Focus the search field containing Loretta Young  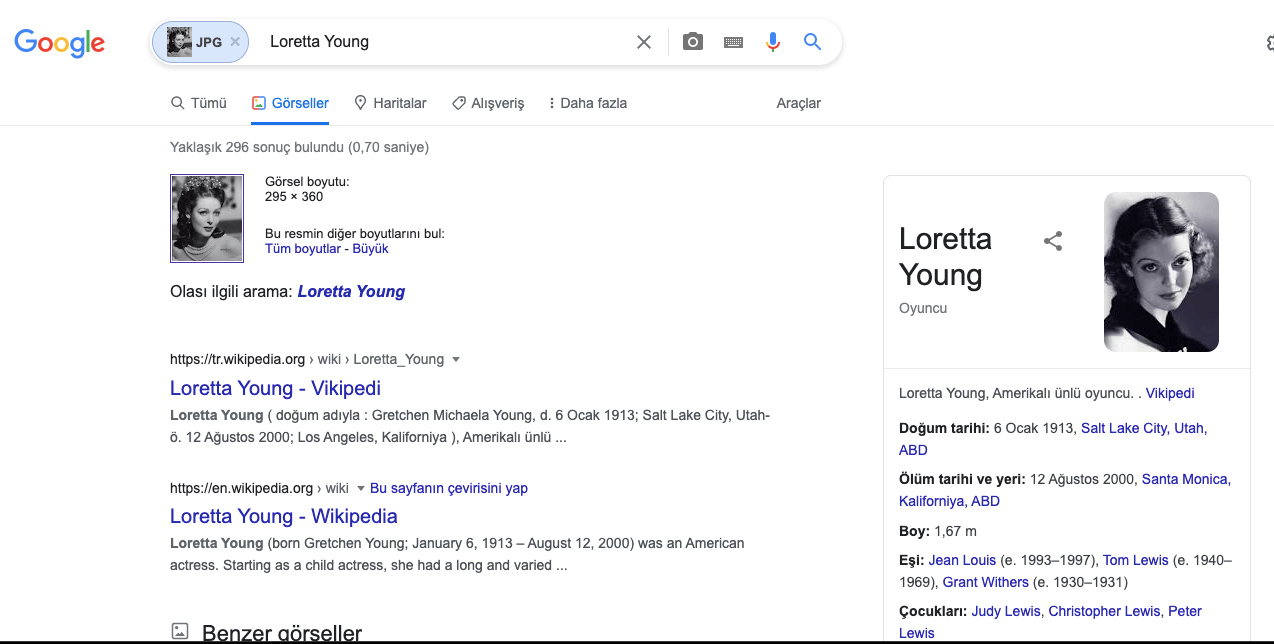point(445,42)
